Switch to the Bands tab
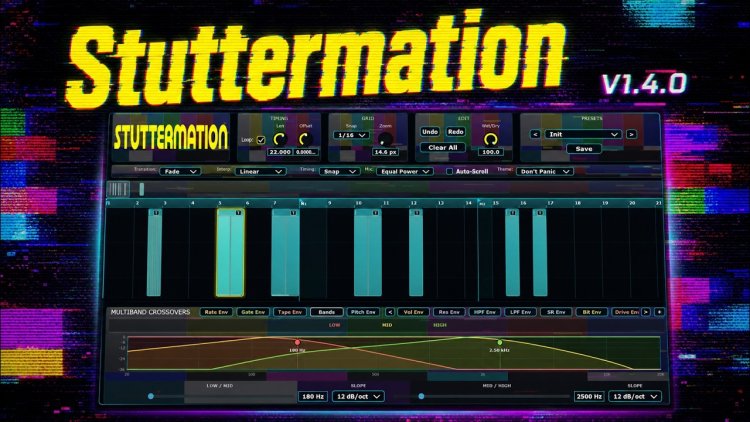The image size is (750, 422). 327,312
